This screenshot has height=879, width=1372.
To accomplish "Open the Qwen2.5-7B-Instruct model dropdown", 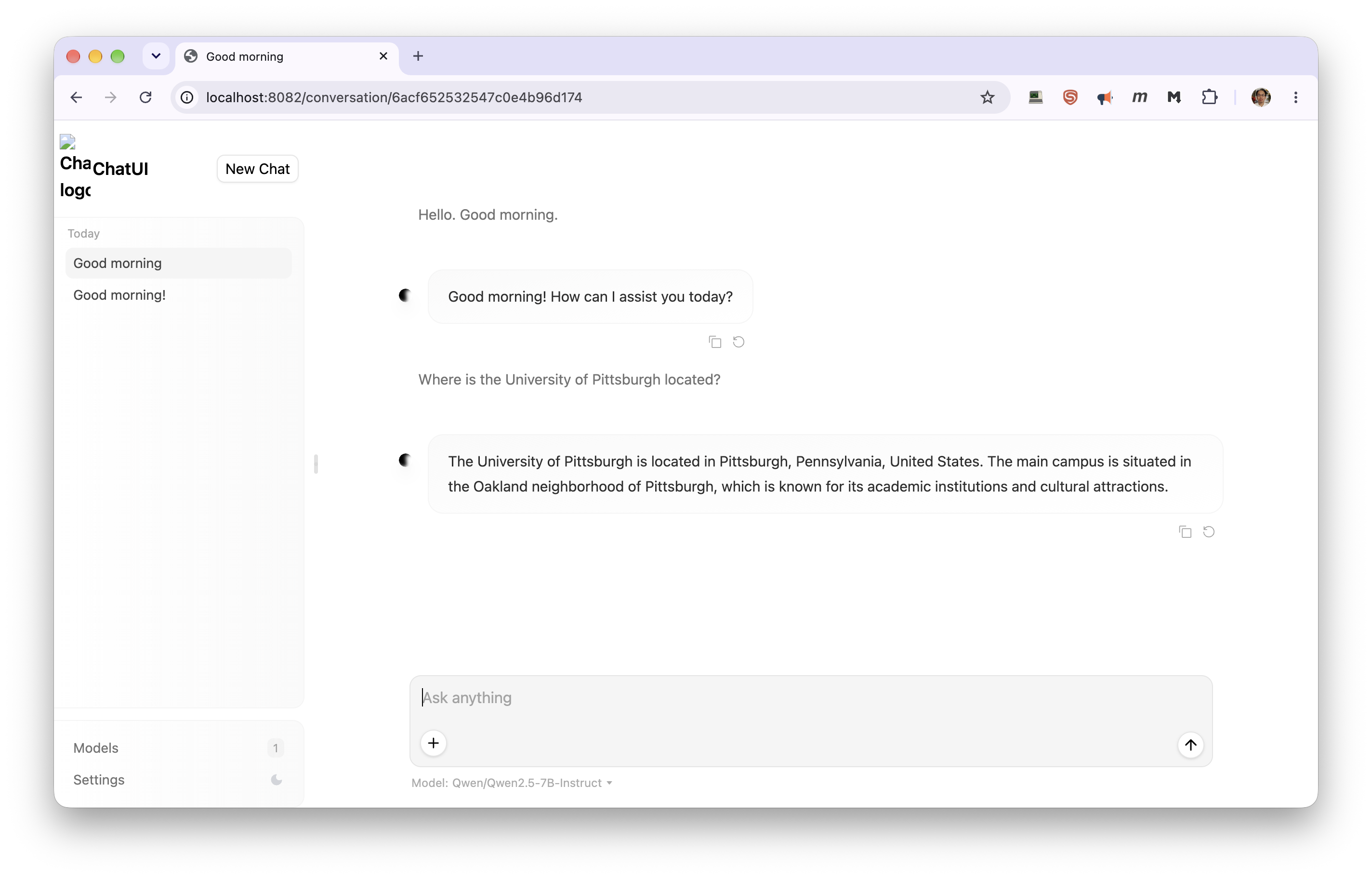I will tap(512, 783).
